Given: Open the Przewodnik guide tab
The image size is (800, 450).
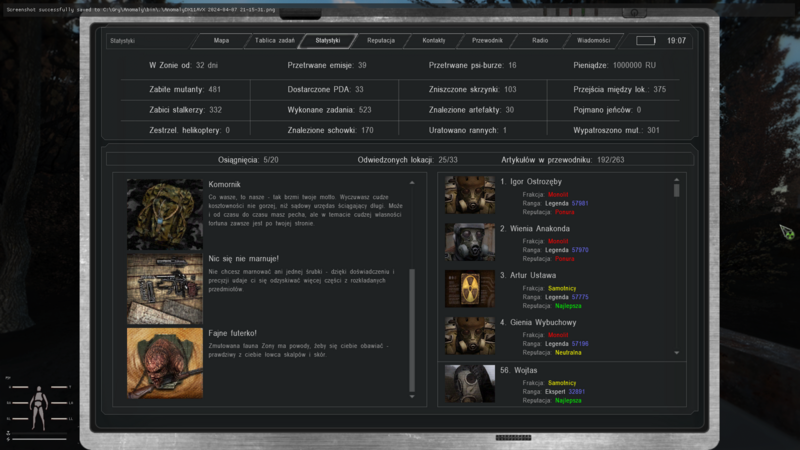Looking at the screenshot, I should (487, 41).
